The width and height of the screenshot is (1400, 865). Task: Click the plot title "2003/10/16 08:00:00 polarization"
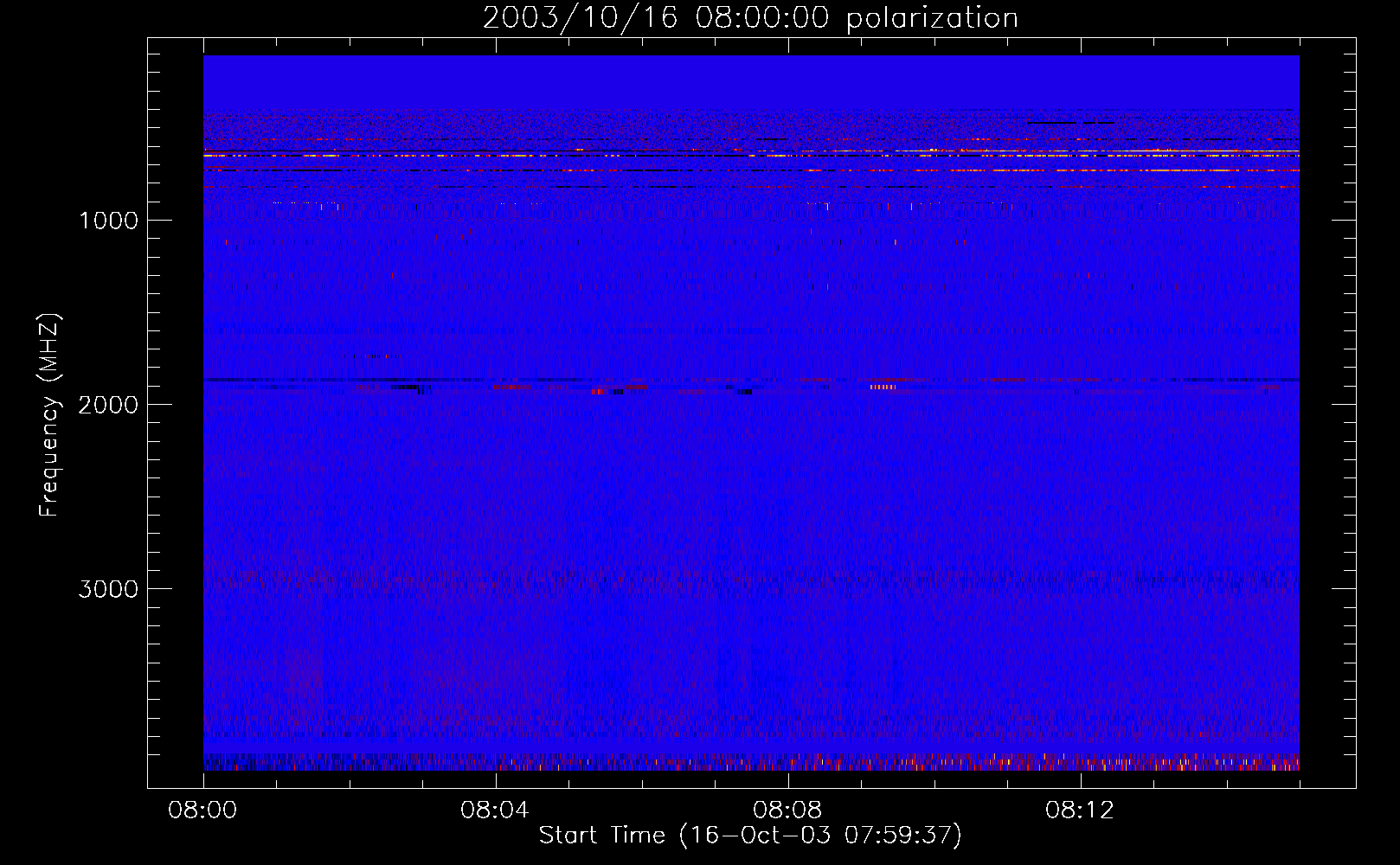(750, 18)
